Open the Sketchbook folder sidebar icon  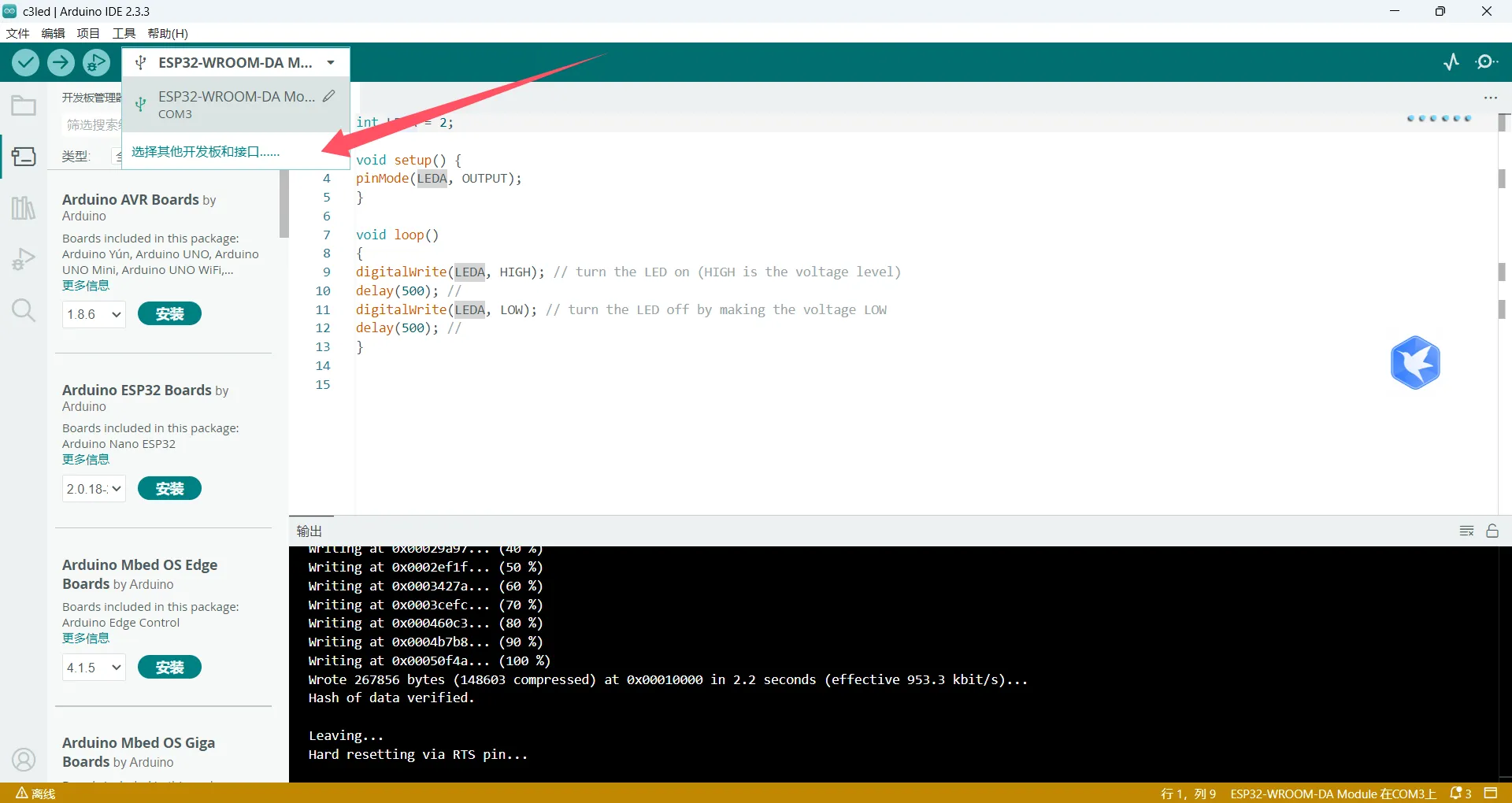[x=24, y=105]
